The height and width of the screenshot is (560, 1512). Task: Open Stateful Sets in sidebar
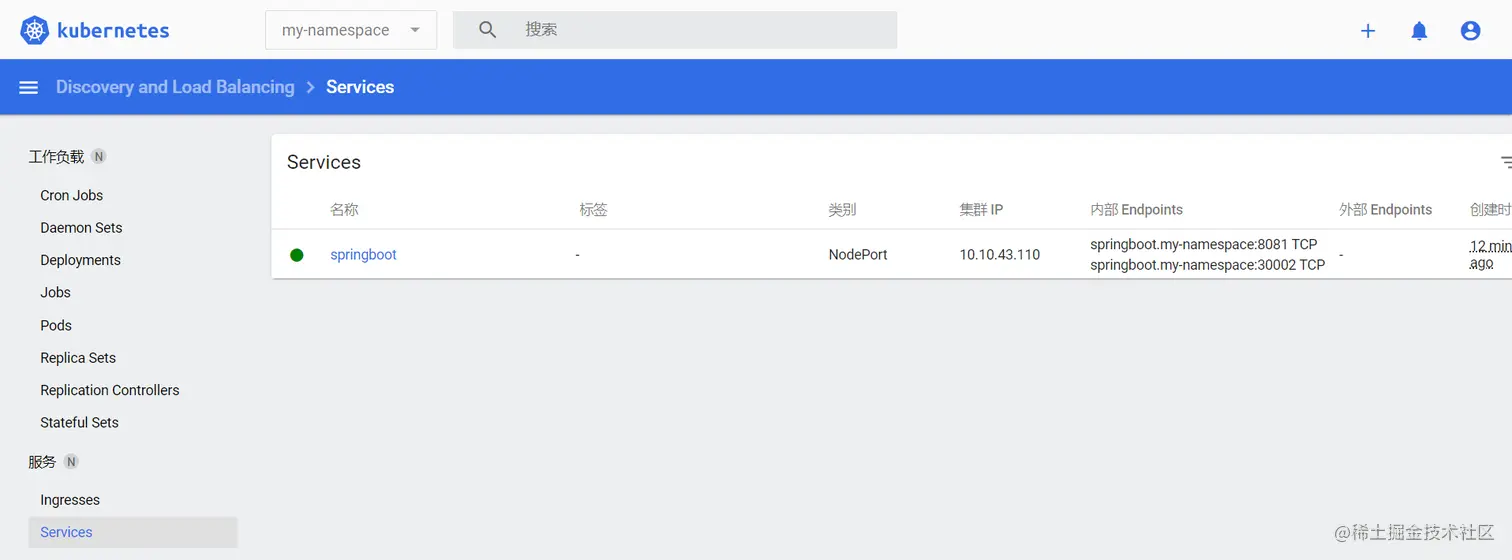coord(79,423)
